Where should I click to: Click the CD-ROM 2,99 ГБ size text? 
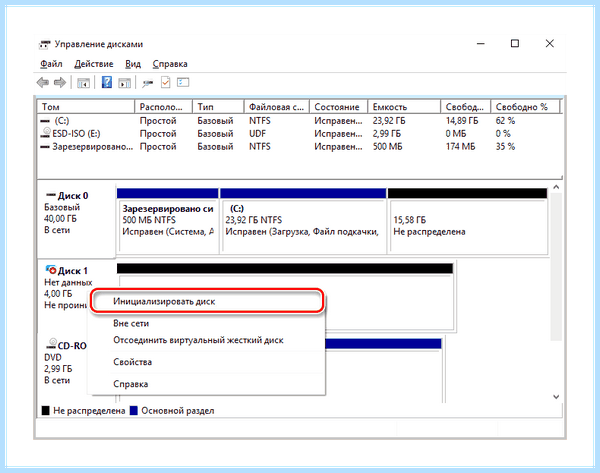pyautogui.click(x=58, y=369)
